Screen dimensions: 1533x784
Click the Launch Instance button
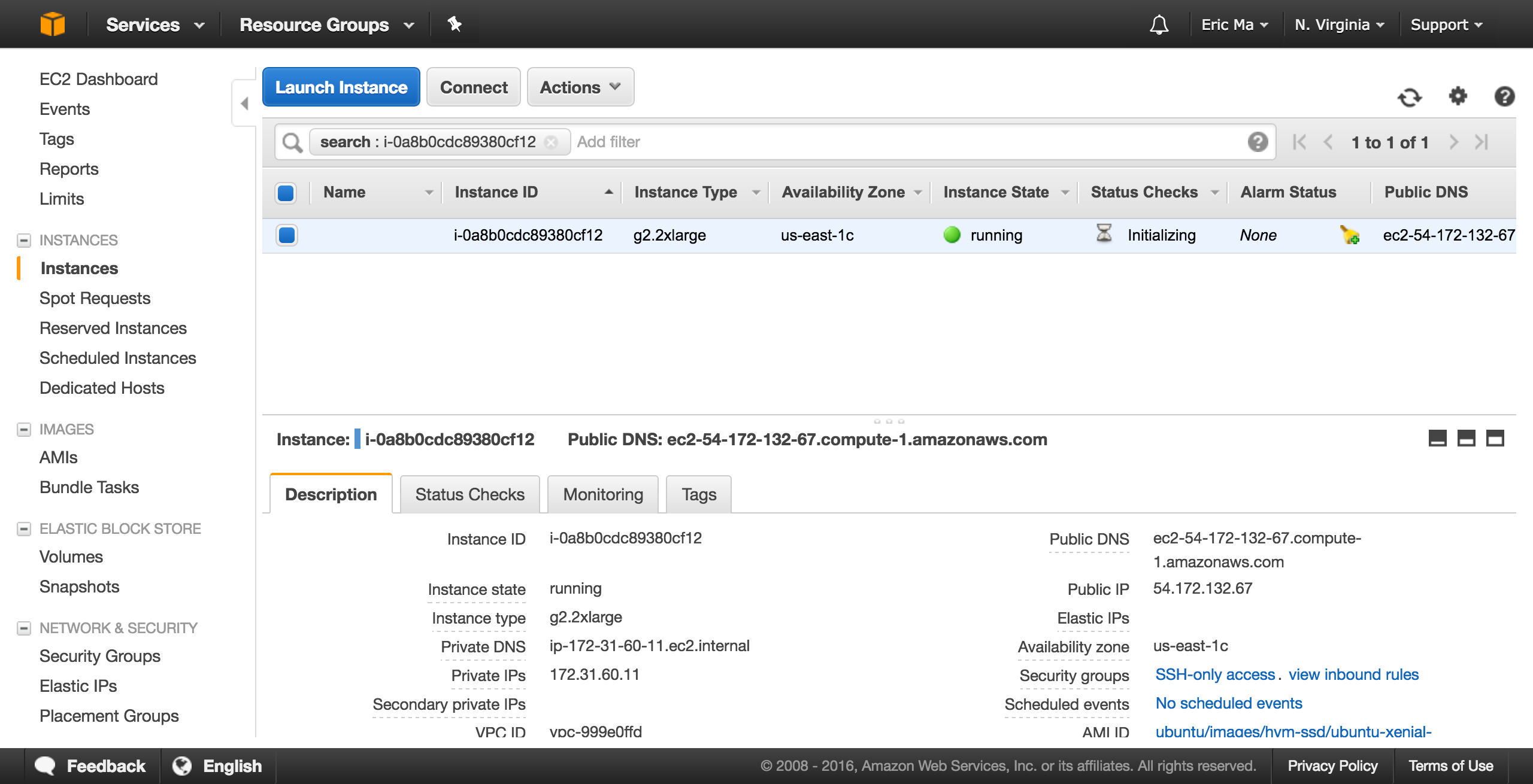pyautogui.click(x=341, y=87)
